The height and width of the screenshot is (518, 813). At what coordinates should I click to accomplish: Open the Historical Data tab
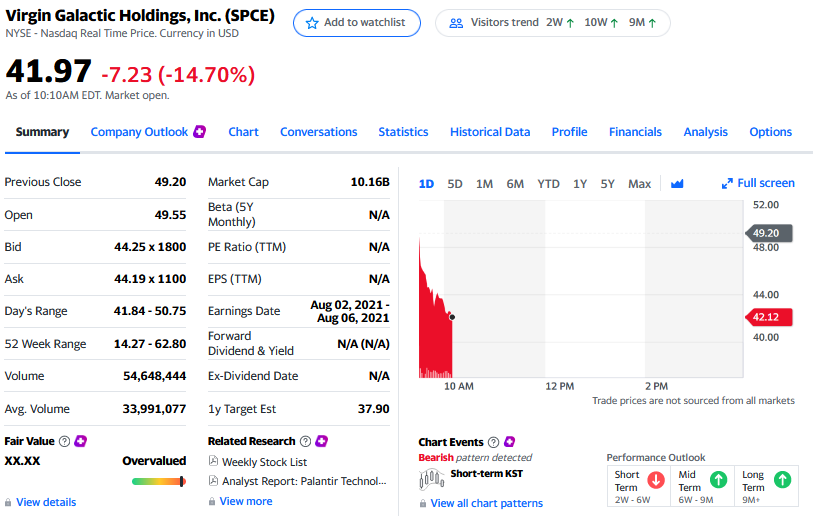coord(490,132)
